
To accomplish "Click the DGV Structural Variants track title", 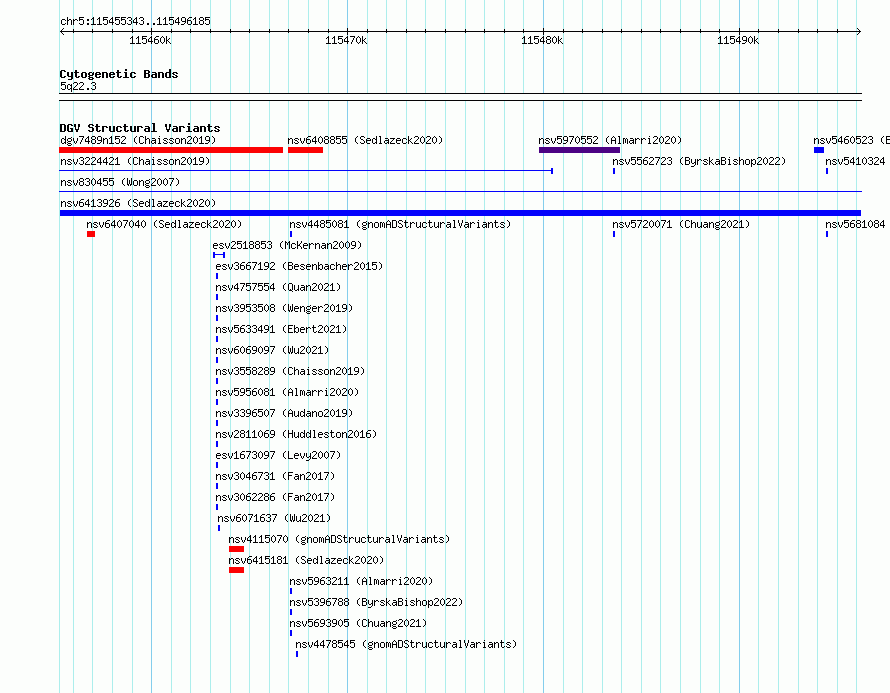I will [x=140, y=128].
